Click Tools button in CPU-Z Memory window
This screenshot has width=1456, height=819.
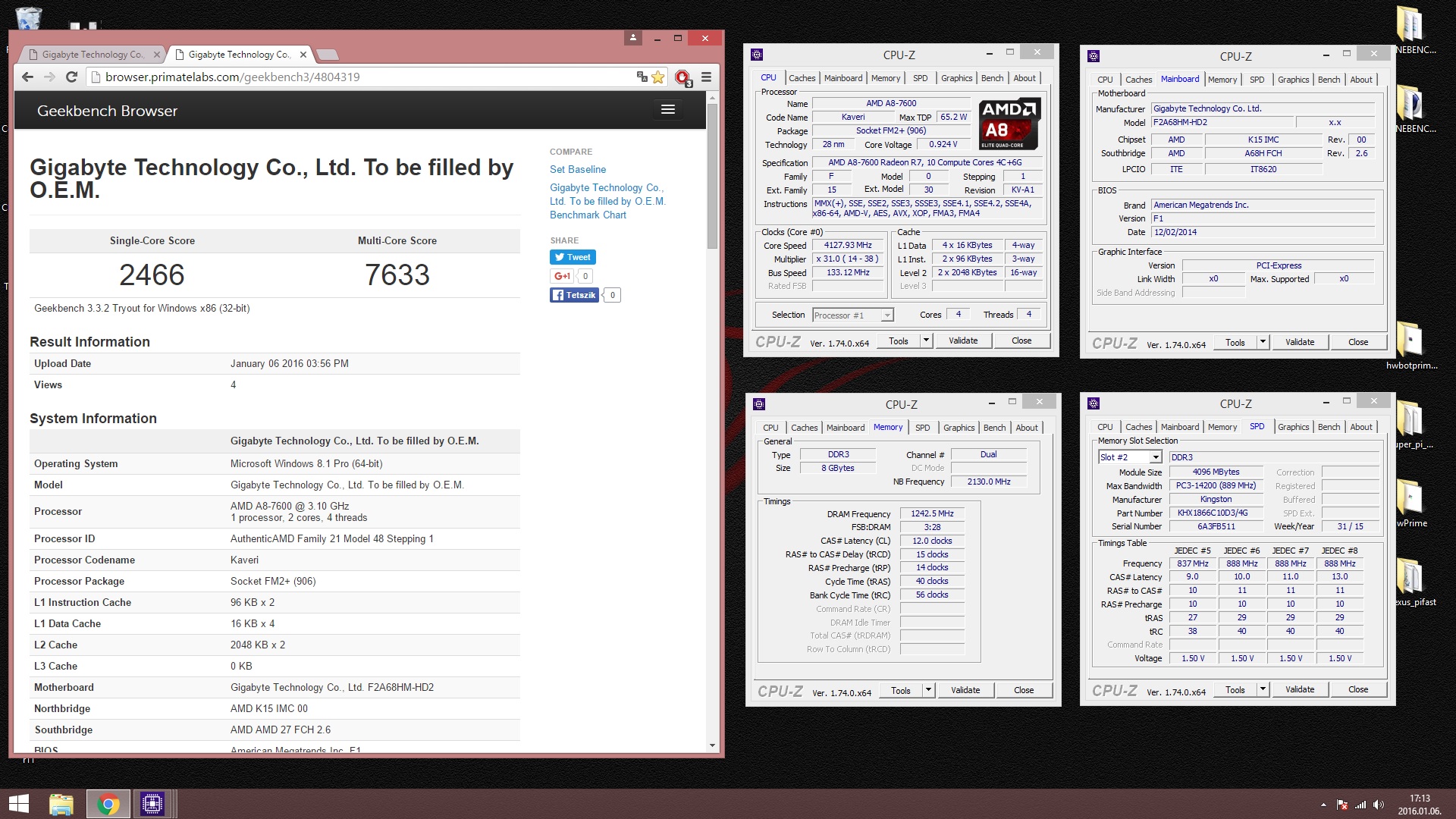901,690
